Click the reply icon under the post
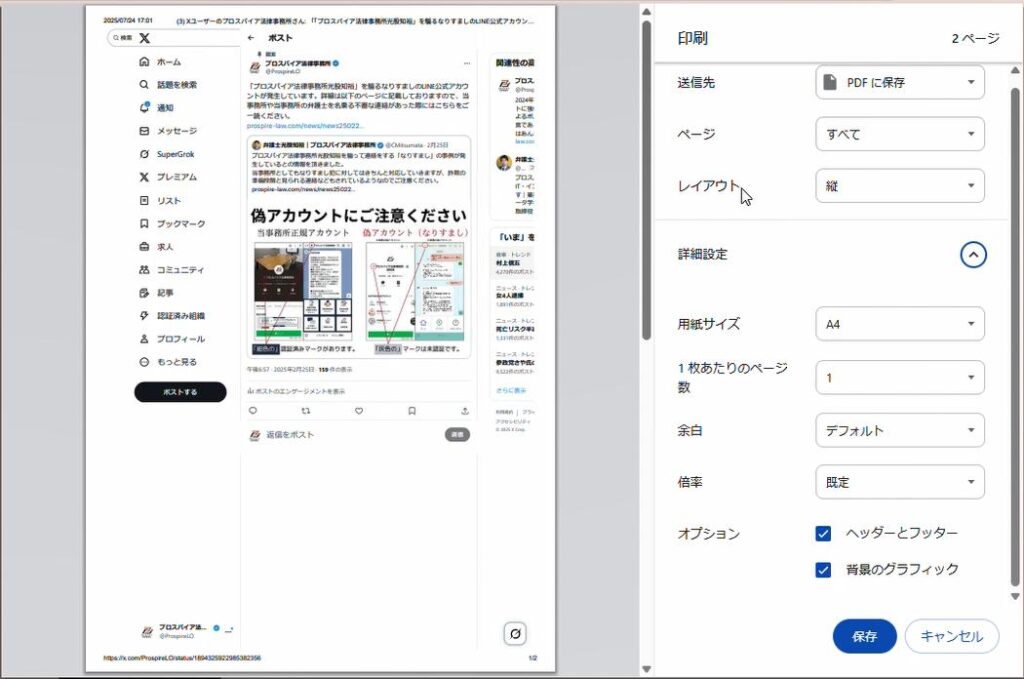 click(x=253, y=411)
